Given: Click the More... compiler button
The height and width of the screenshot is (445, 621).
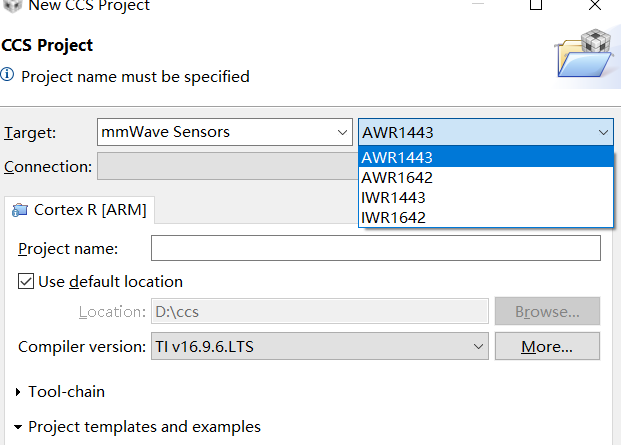Looking at the screenshot, I should [547, 347].
